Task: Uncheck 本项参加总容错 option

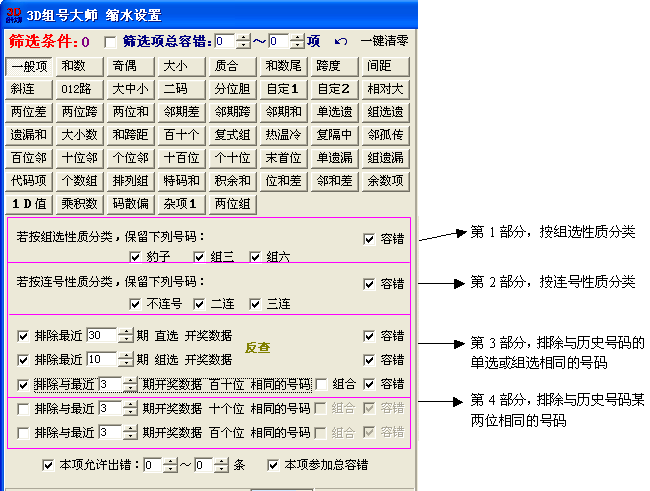Action: pos(274,465)
